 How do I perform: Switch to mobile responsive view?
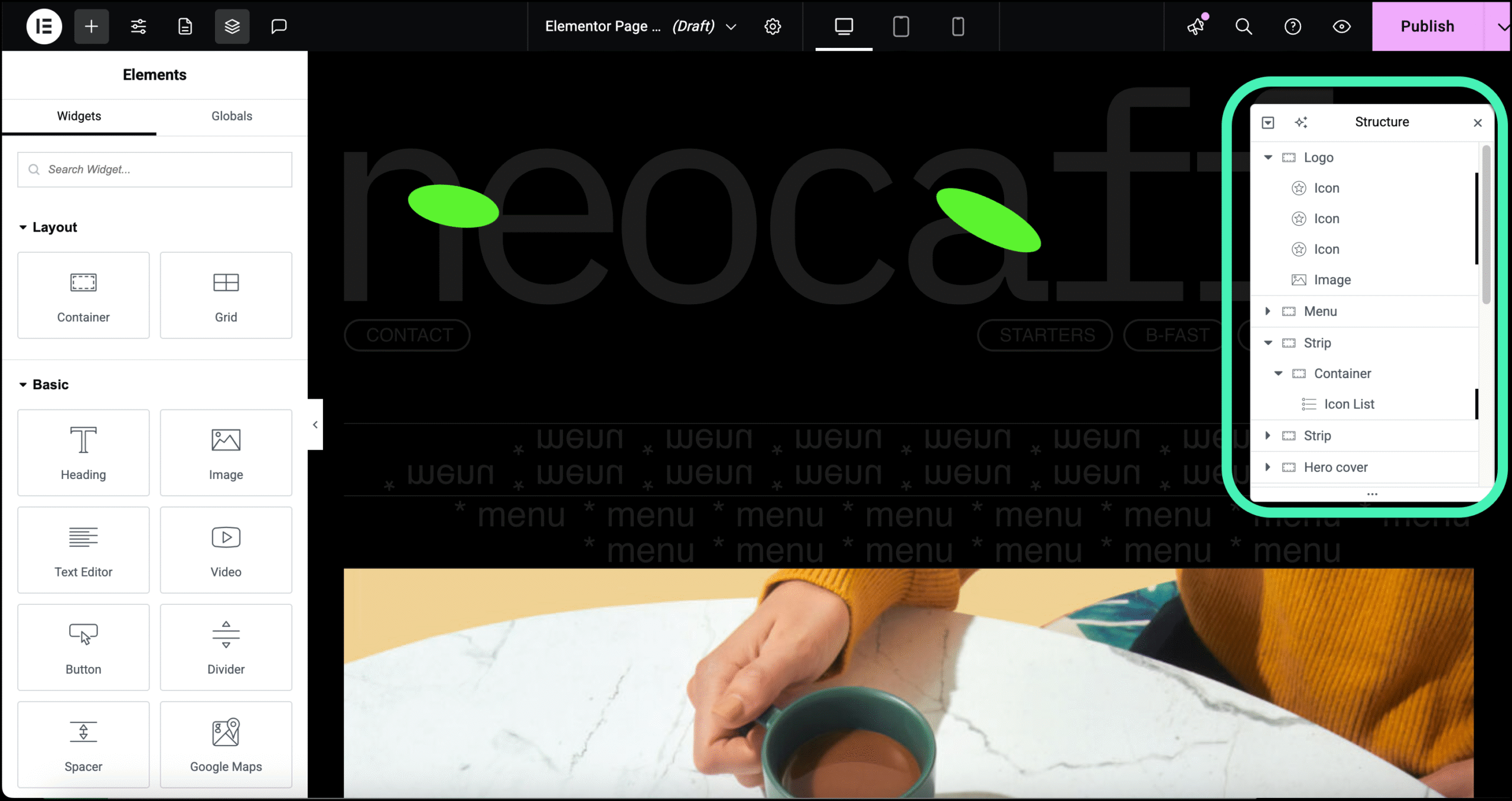958,26
